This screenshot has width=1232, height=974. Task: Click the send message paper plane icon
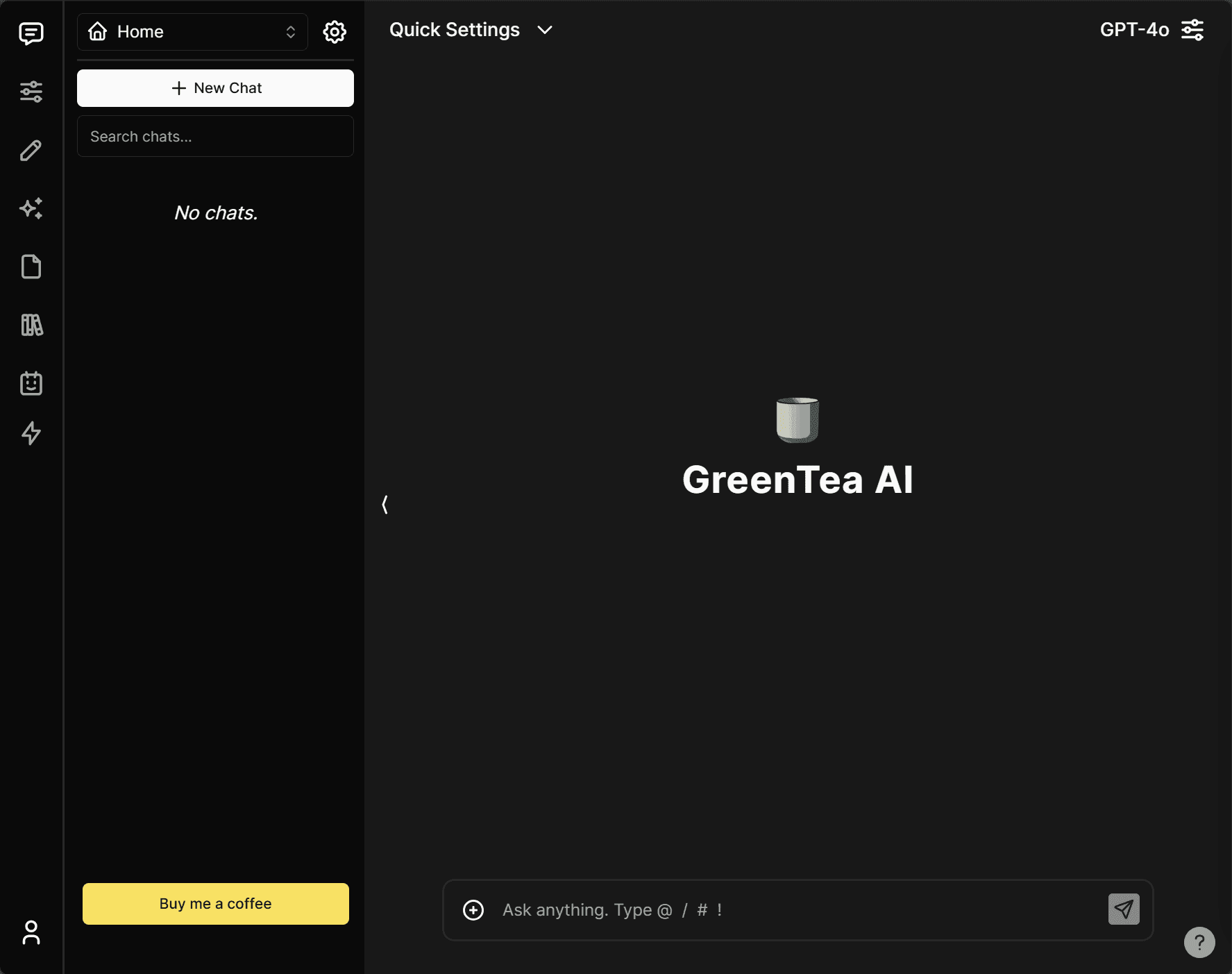[x=1123, y=909]
